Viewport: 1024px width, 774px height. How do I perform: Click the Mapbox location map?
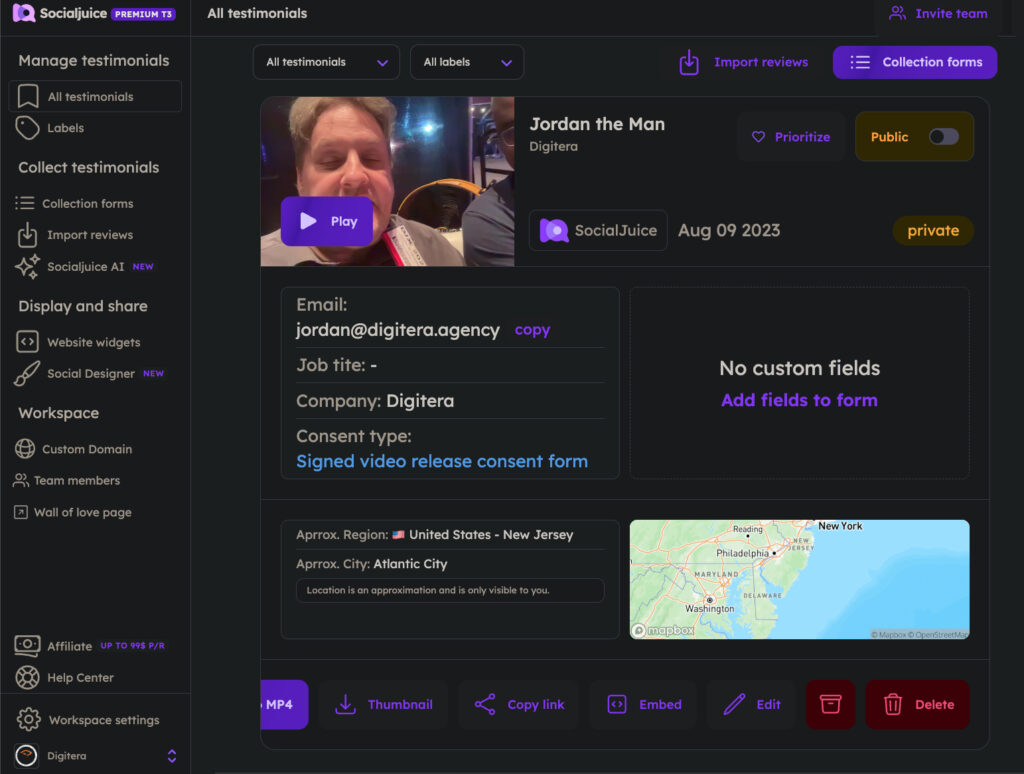[x=799, y=579]
